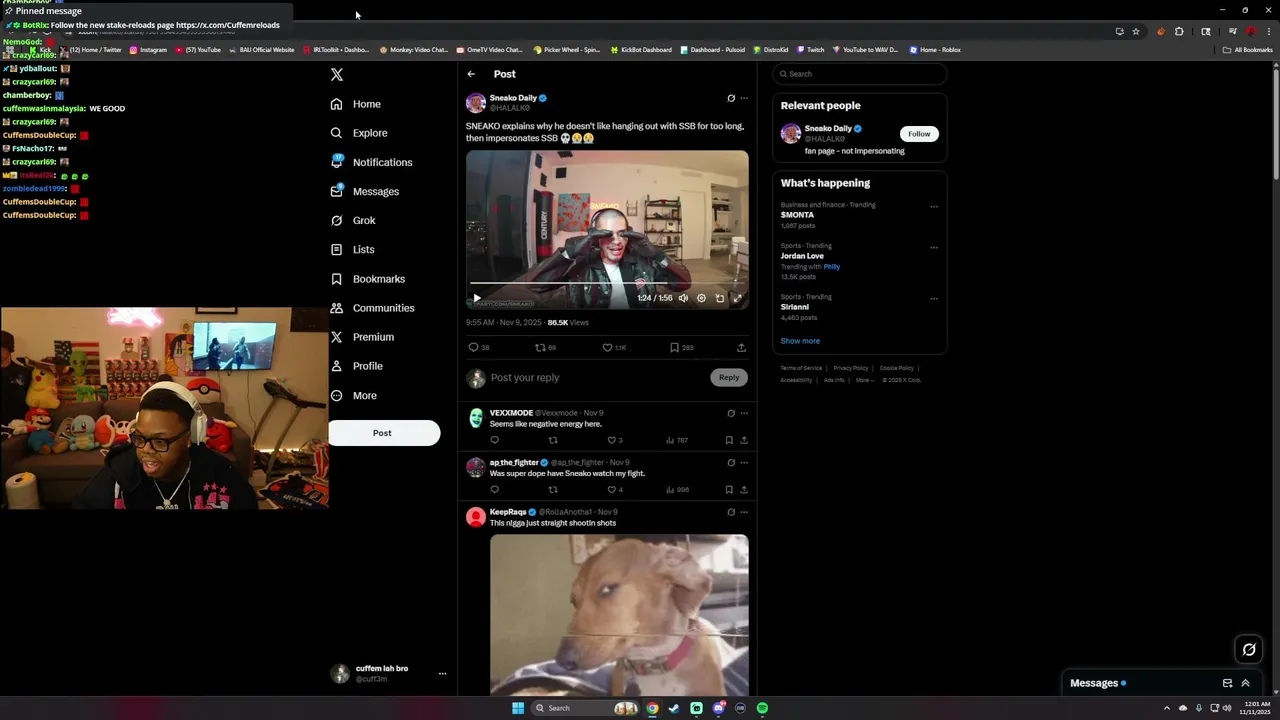
Task: Open the three-dot menu on the KeepRaqs reply
Action: pos(744,512)
